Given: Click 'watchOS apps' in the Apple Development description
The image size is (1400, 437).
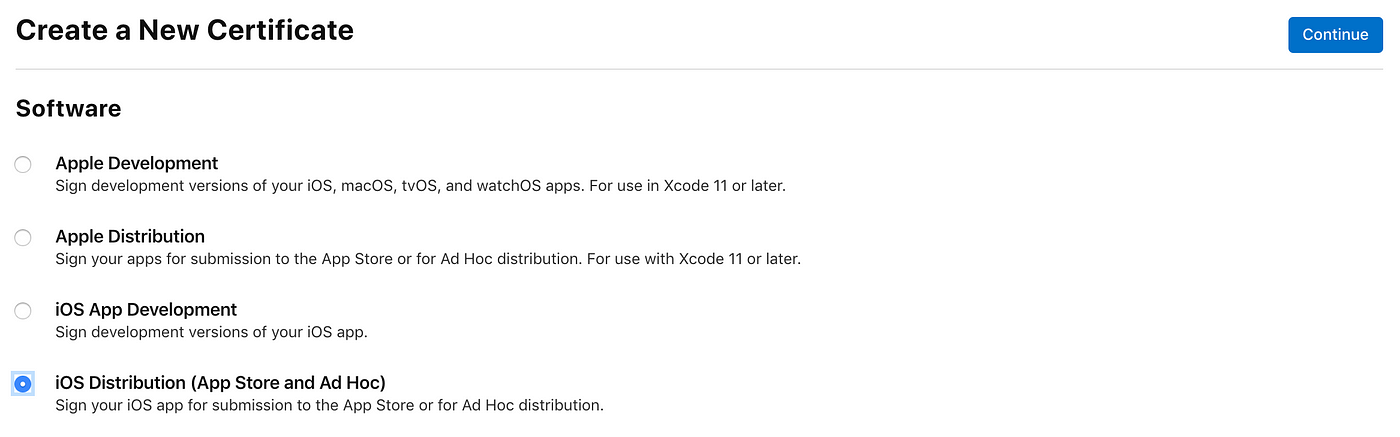Looking at the screenshot, I should pos(526,186).
